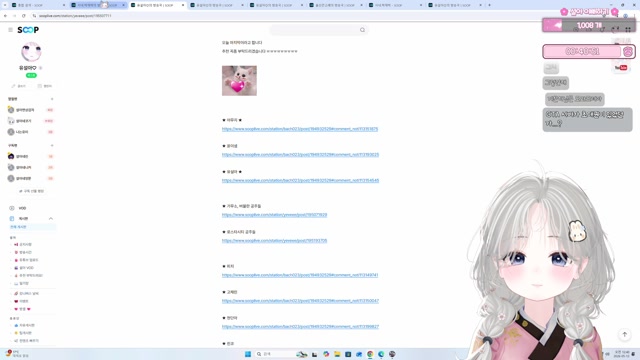The height and width of the screenshot is (360, 640).
Task: Click the YouTube icon in the overlay
Action: (621, 68)
